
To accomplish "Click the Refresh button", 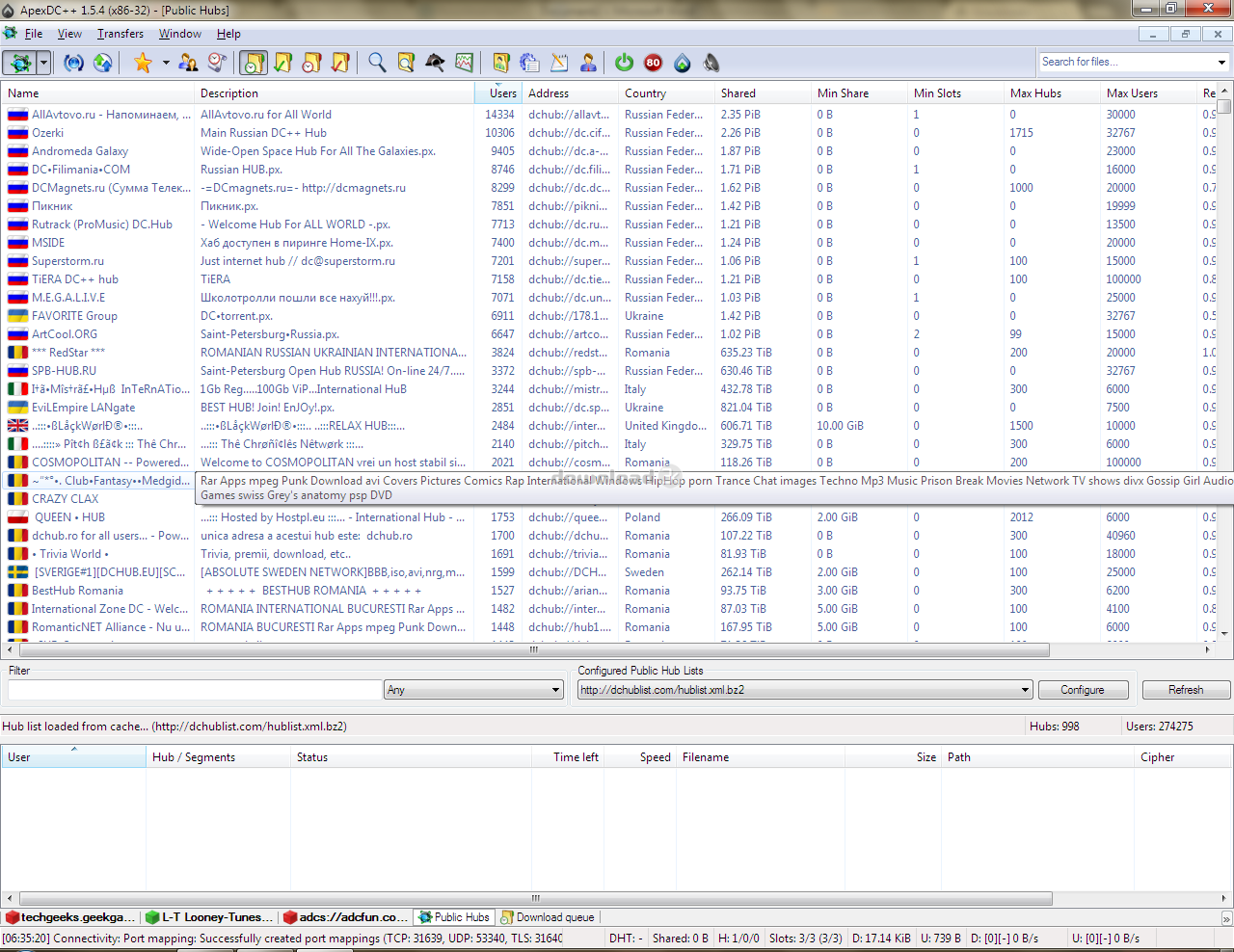I will pyautogui.click(x=1186, y=690).
